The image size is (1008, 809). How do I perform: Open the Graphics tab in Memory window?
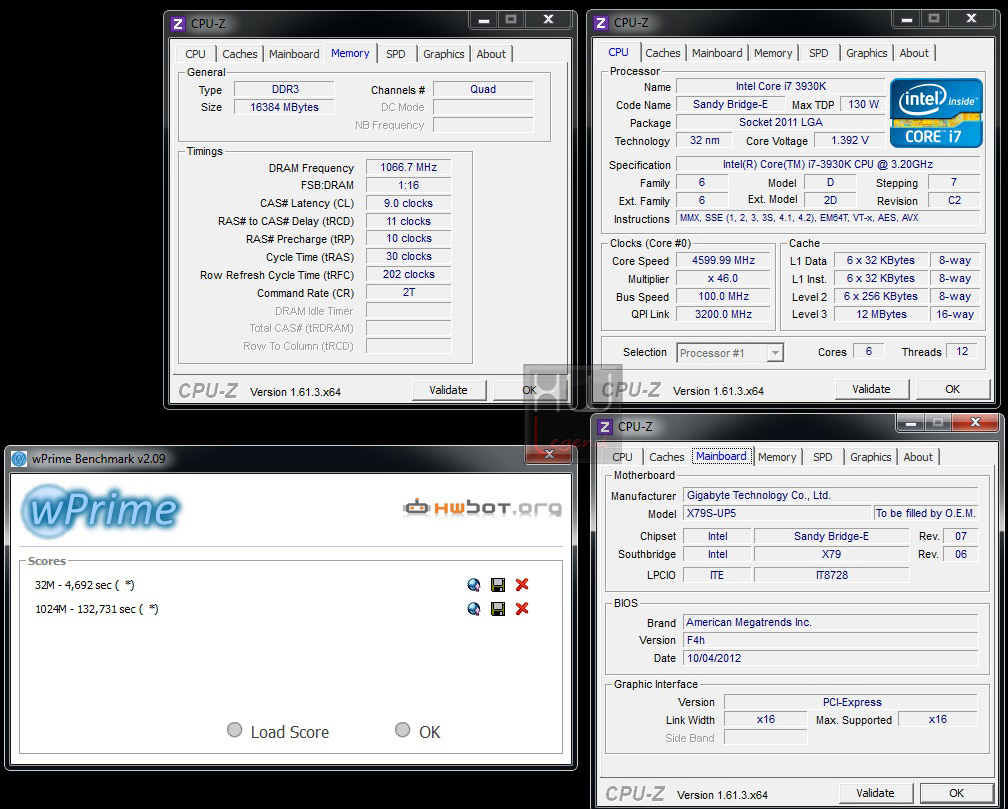tap(444, 54)
